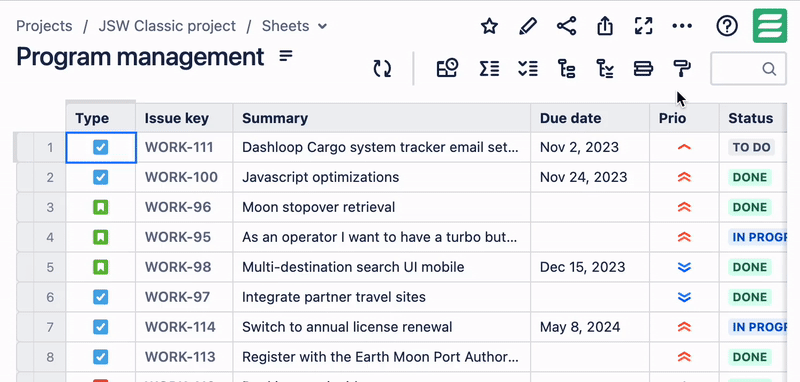
Task: Click 'Moon stopover retrieval' summary
Action: (x=318, y=208)
